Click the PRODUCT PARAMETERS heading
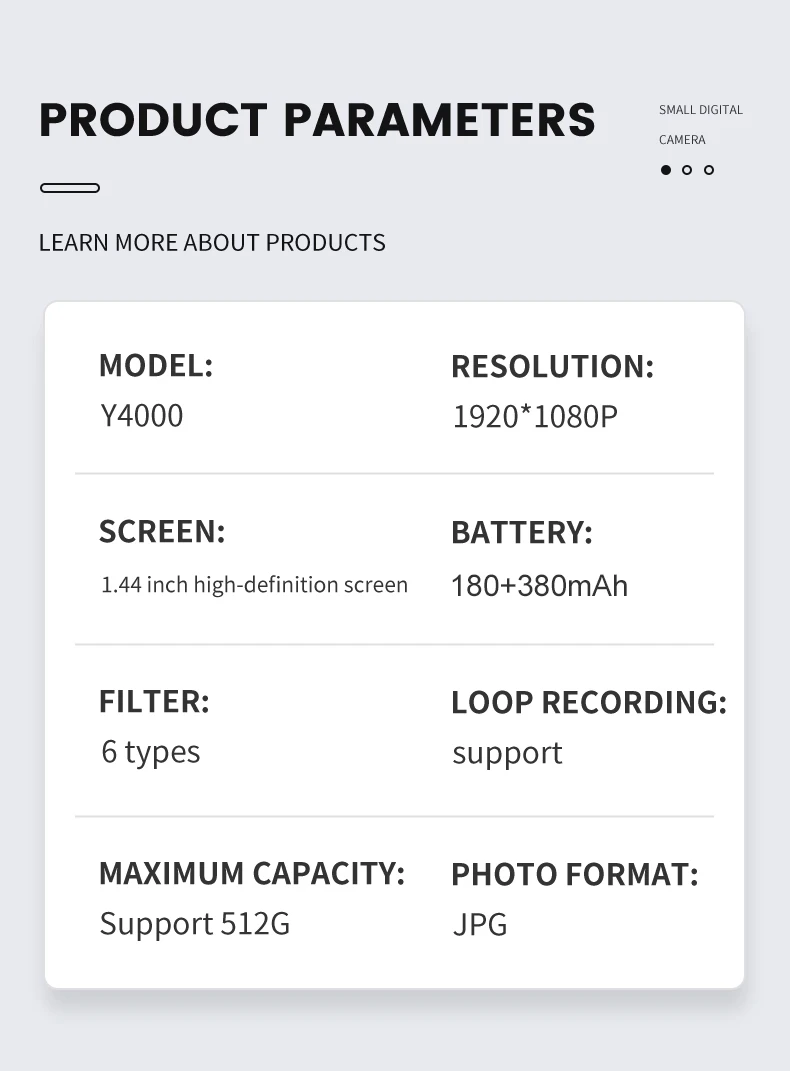The height and width of the screenshot is (1071, 790). coord(317,120)
